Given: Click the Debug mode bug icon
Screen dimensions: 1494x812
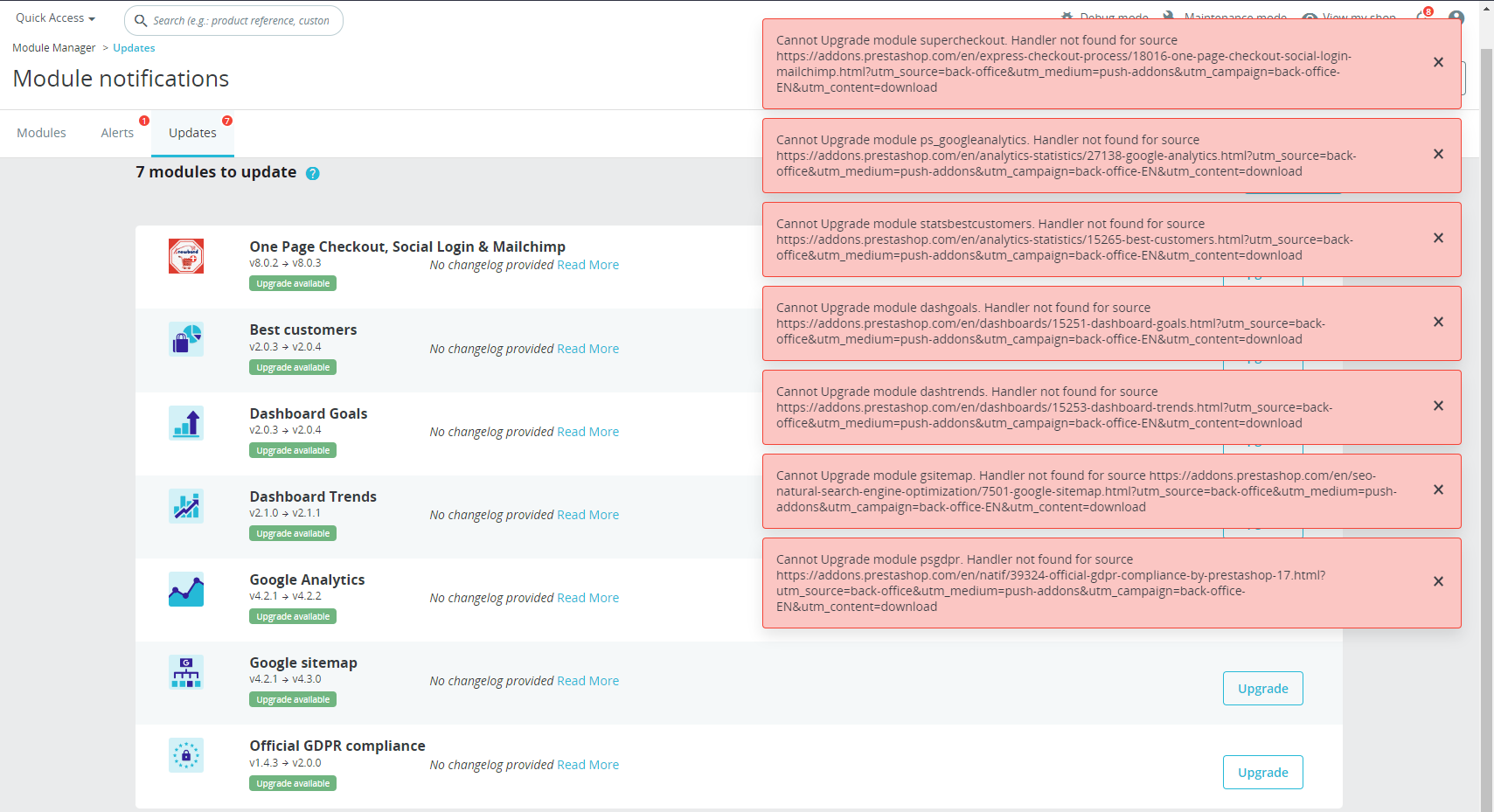Looking at the screenshot, I should [1067, 15].
